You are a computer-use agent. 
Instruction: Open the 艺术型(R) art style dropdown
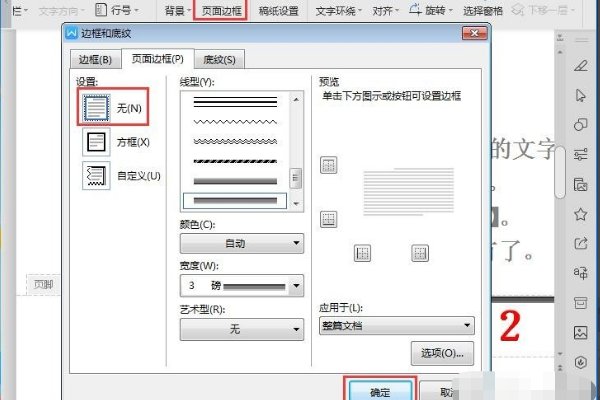tap(242, 329)
